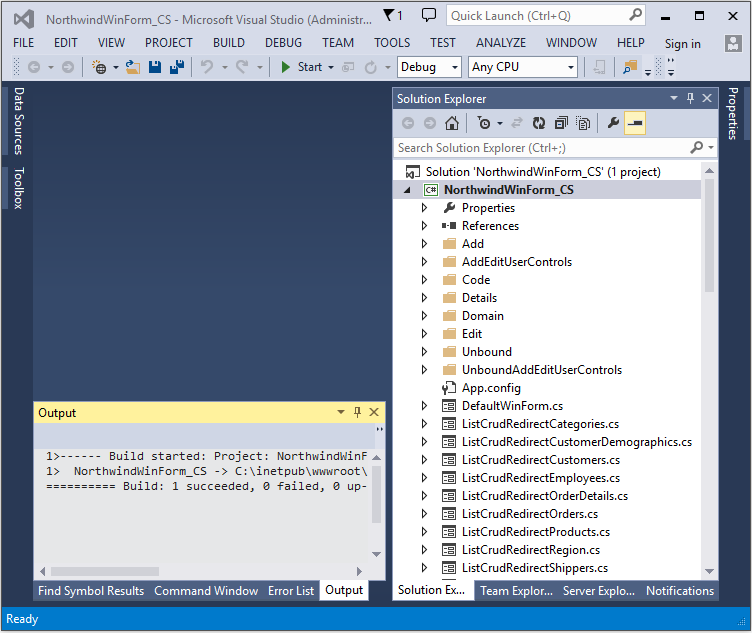This screenshot has width=752, height=633.
Task: Open the TOOLS menu
Action: click(x=392, y=43)
